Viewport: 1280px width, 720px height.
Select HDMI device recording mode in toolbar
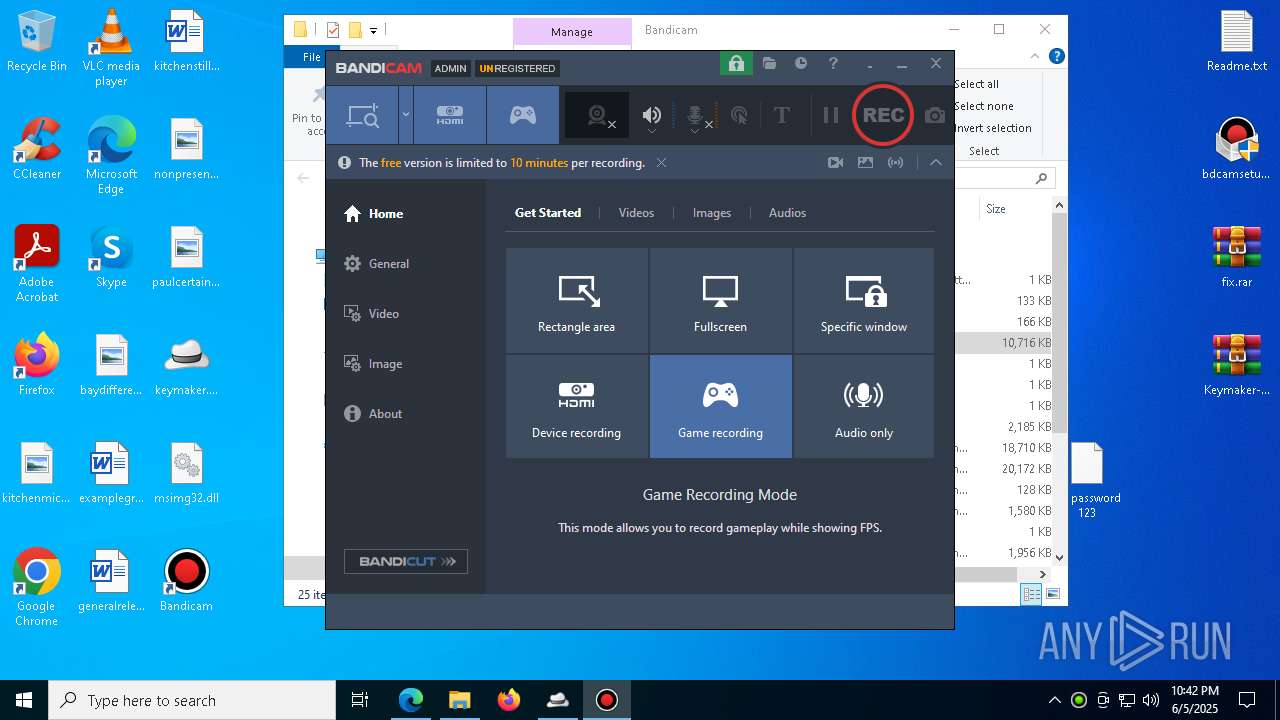coord(450,115)
